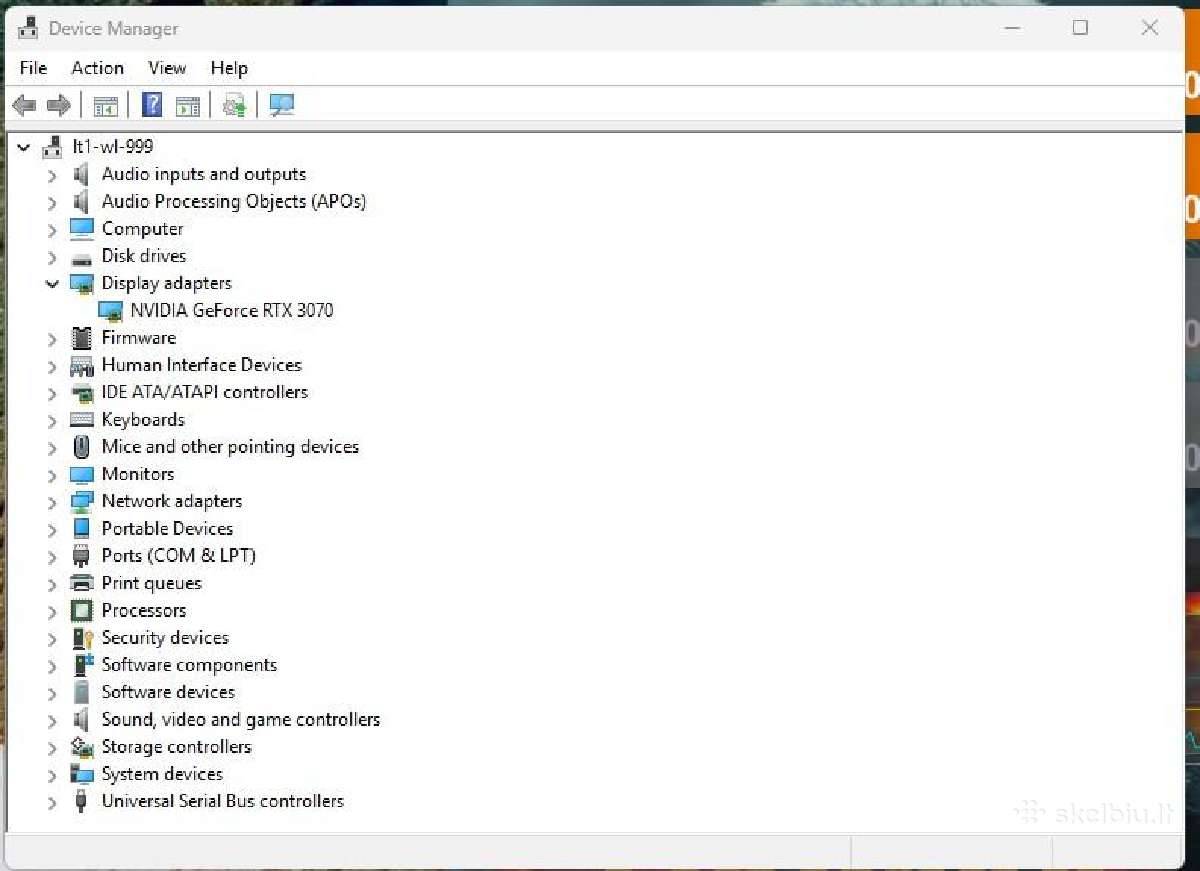Screen dimensions: 1200x871
Task: Click the Mice and other pointing devices icon
Action: (81, 447)
